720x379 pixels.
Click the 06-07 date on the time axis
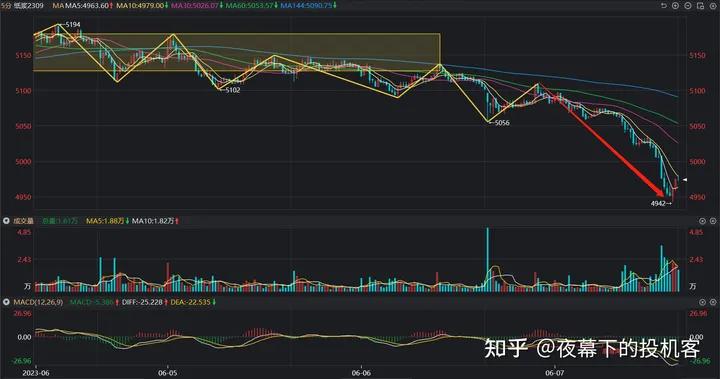pos(554,373)
